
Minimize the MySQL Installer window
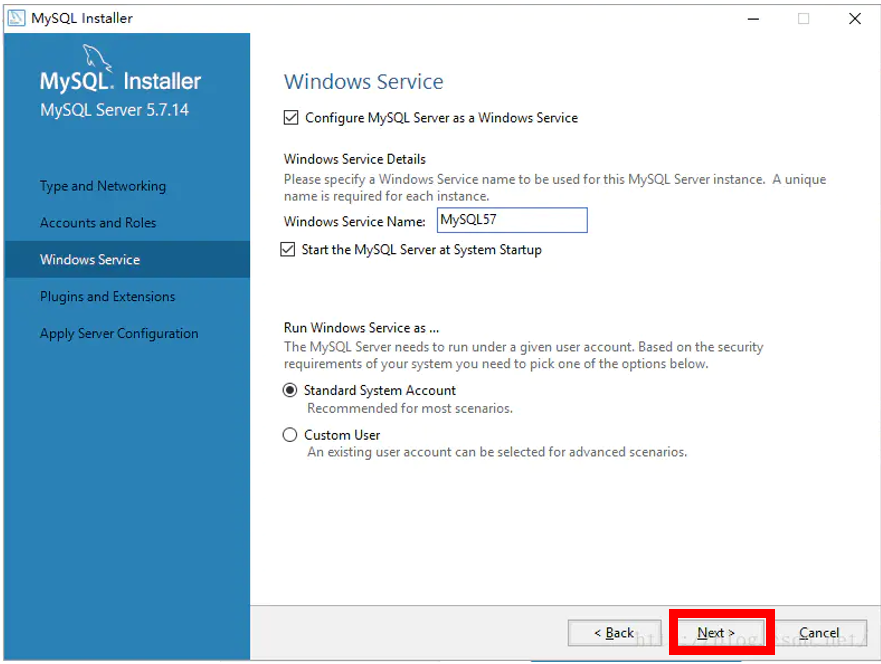click(x=752, y=18)
